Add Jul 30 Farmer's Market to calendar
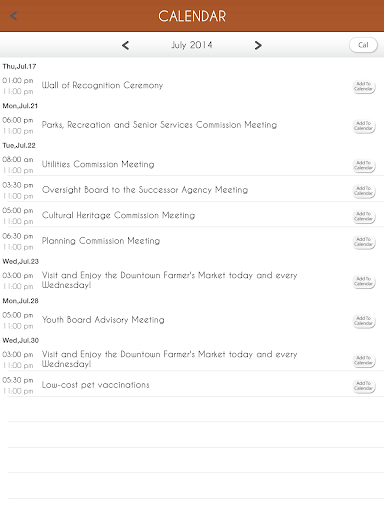384x512 pixels. (x=364, y=360)
